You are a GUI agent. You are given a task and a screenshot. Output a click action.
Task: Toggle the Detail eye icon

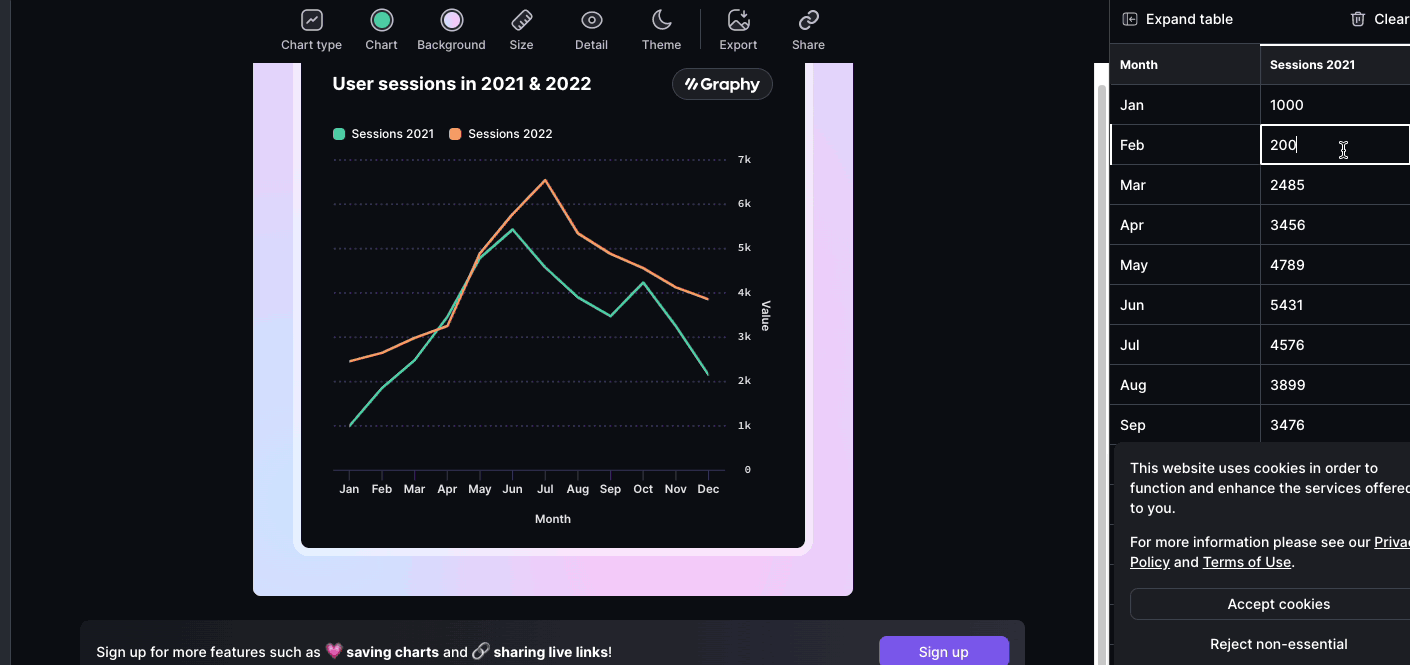pyautogui.click(x=592, y=20)
